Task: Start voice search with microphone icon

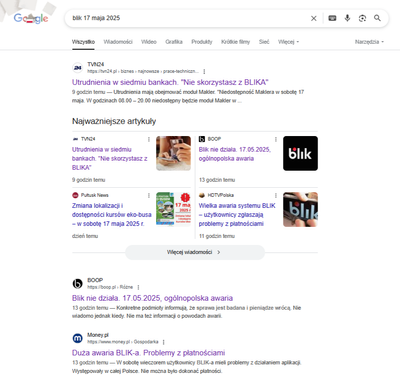Action: (x=347, y=18)
